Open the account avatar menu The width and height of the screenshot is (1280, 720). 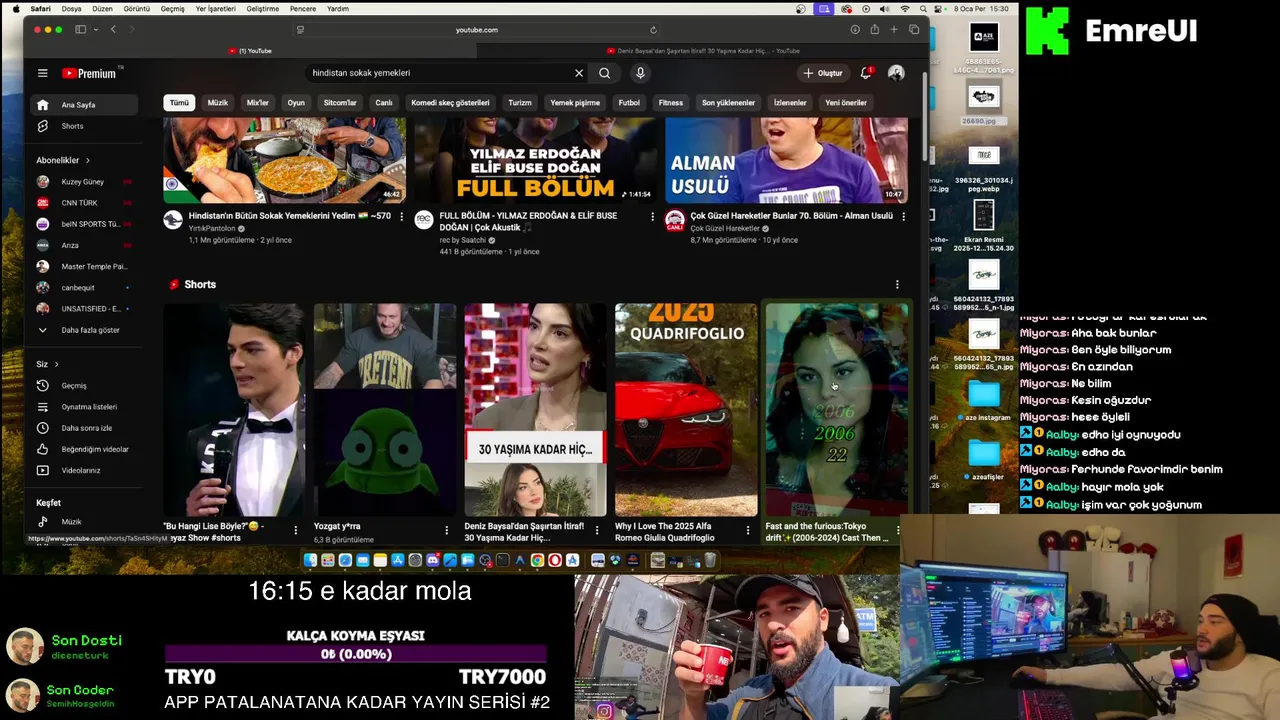896,73
